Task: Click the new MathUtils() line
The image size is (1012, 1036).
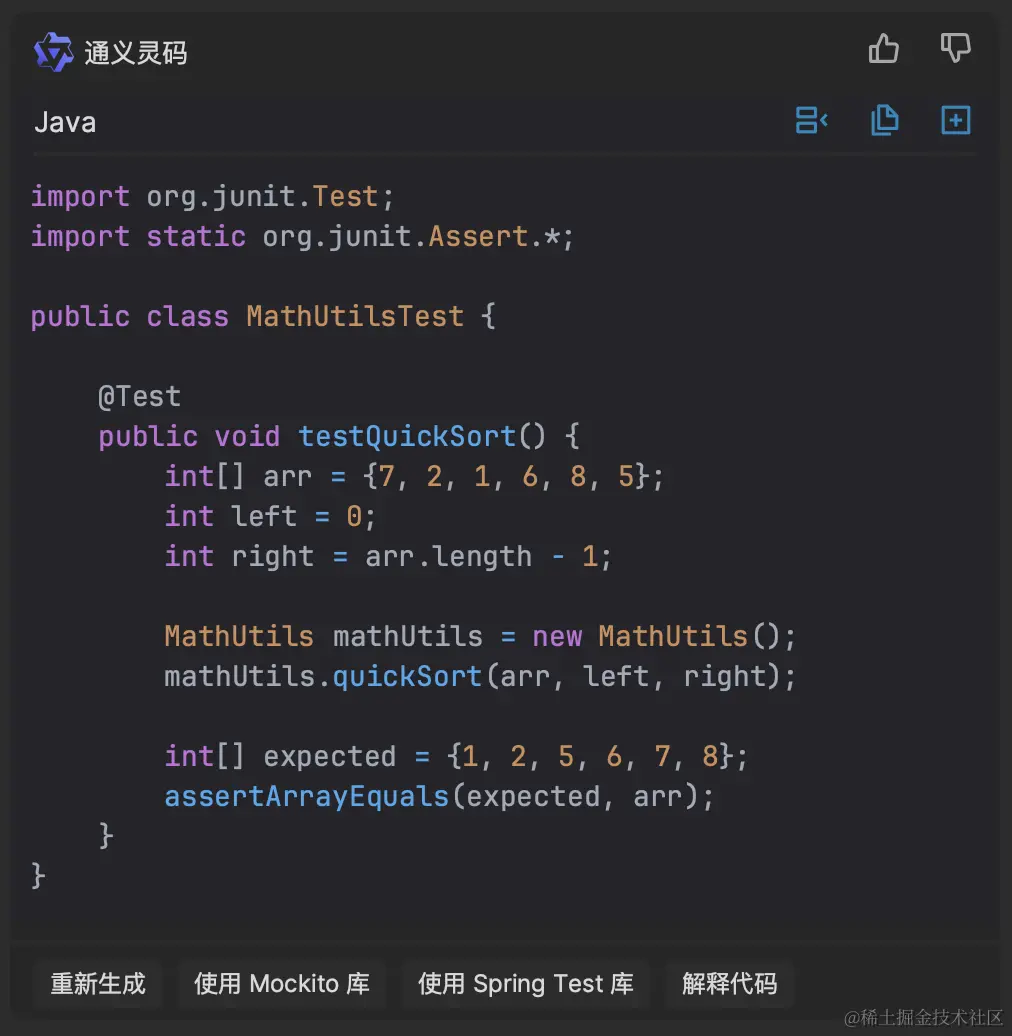Action: pos(480,637)
